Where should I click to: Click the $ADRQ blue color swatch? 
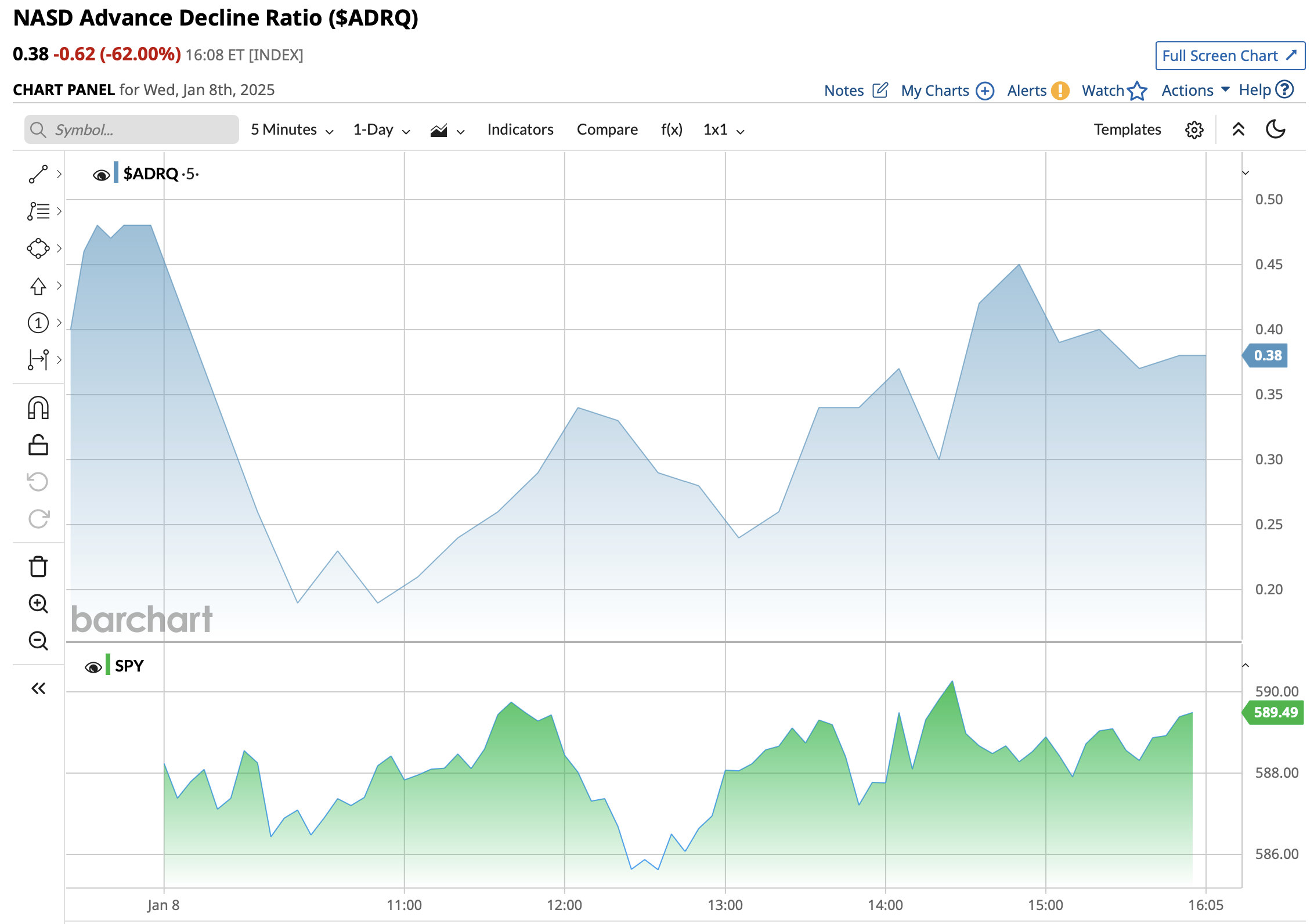[116, 172]
